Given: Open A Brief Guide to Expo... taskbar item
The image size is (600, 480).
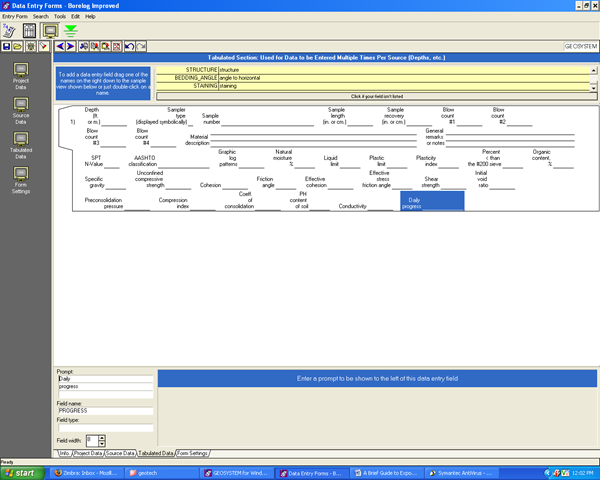Looking at the screenshot, I should point(386,473).
